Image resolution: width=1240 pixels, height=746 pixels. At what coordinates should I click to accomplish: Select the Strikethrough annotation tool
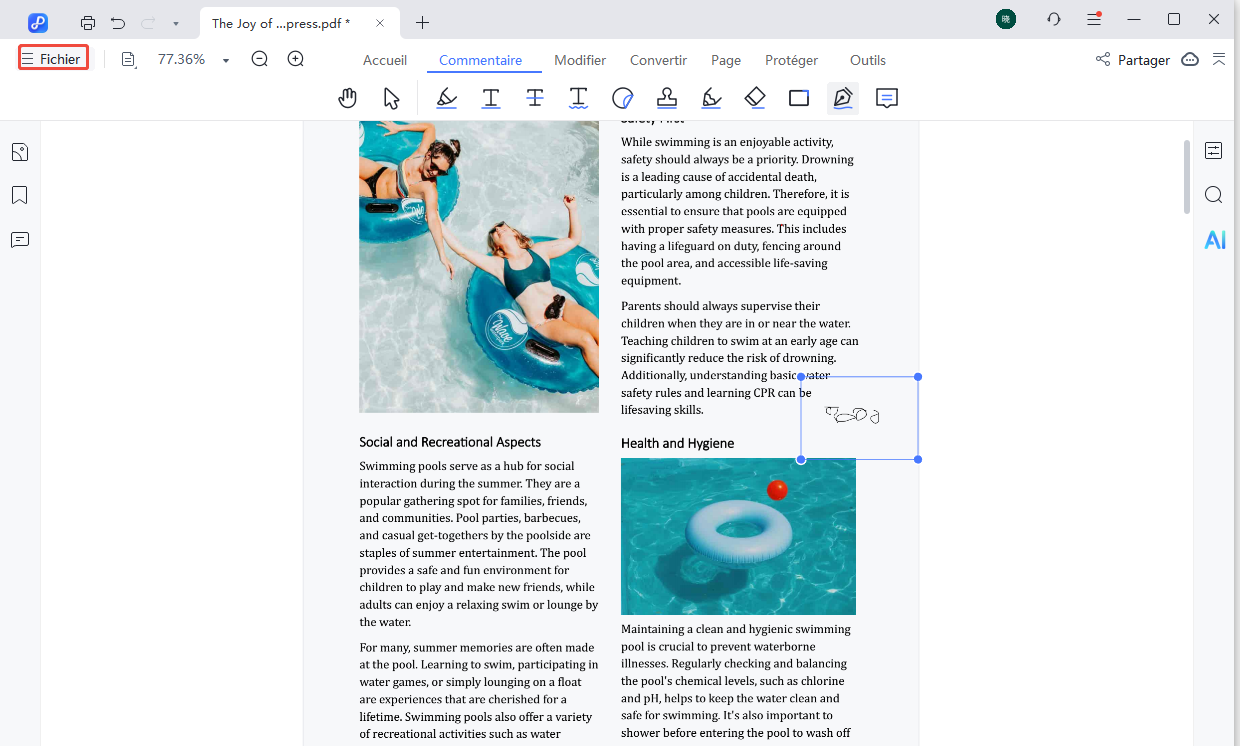(534, 97)
